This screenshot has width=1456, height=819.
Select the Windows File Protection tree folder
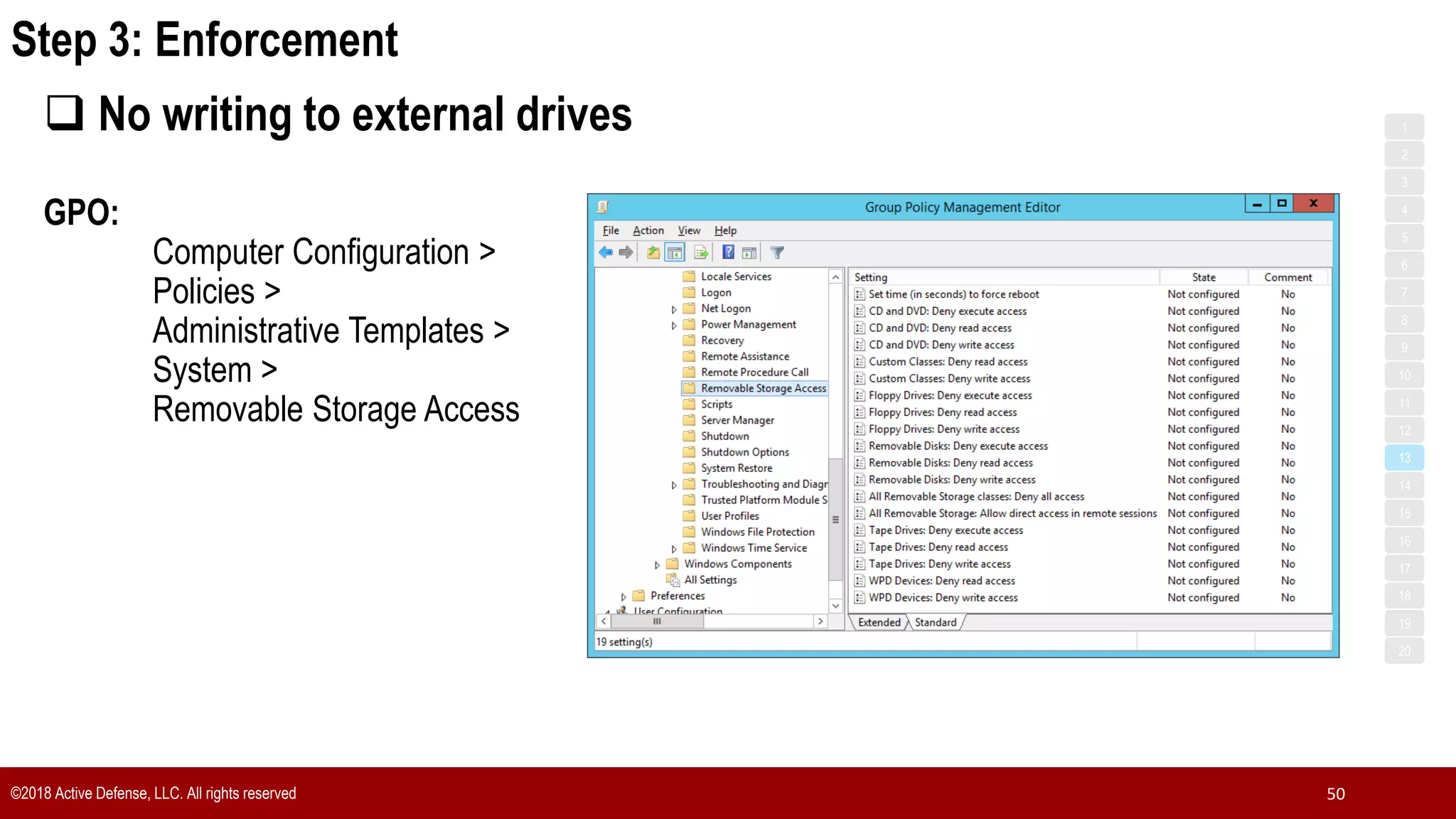pos(758,532)
